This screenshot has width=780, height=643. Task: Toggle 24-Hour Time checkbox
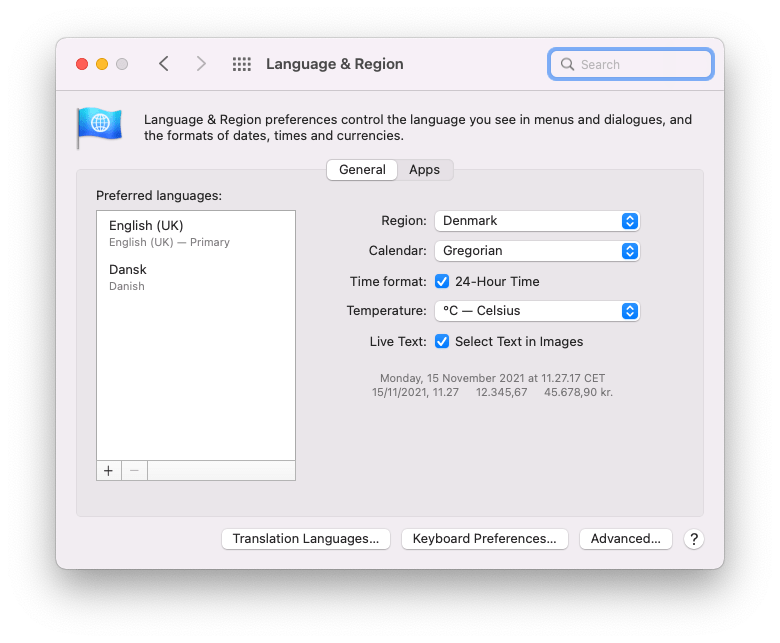pos(442,281)
